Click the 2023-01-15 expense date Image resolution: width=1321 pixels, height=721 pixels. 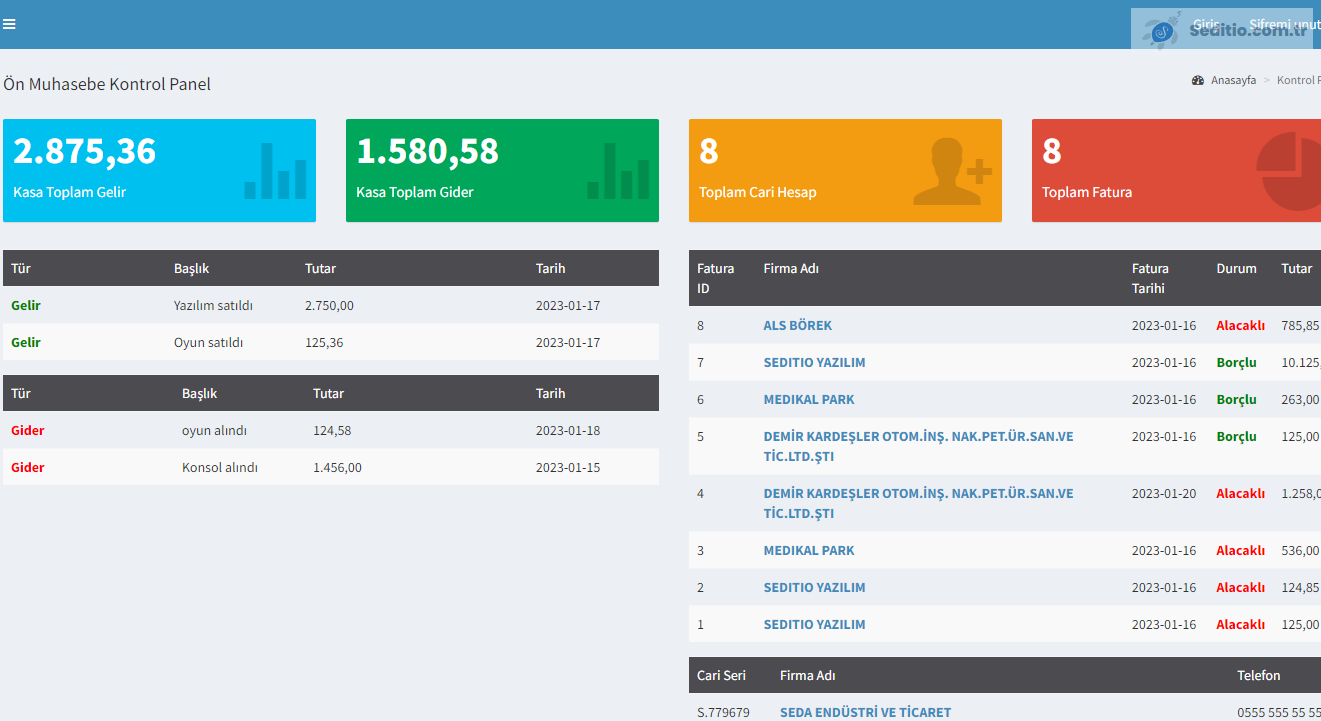point(568,467)
